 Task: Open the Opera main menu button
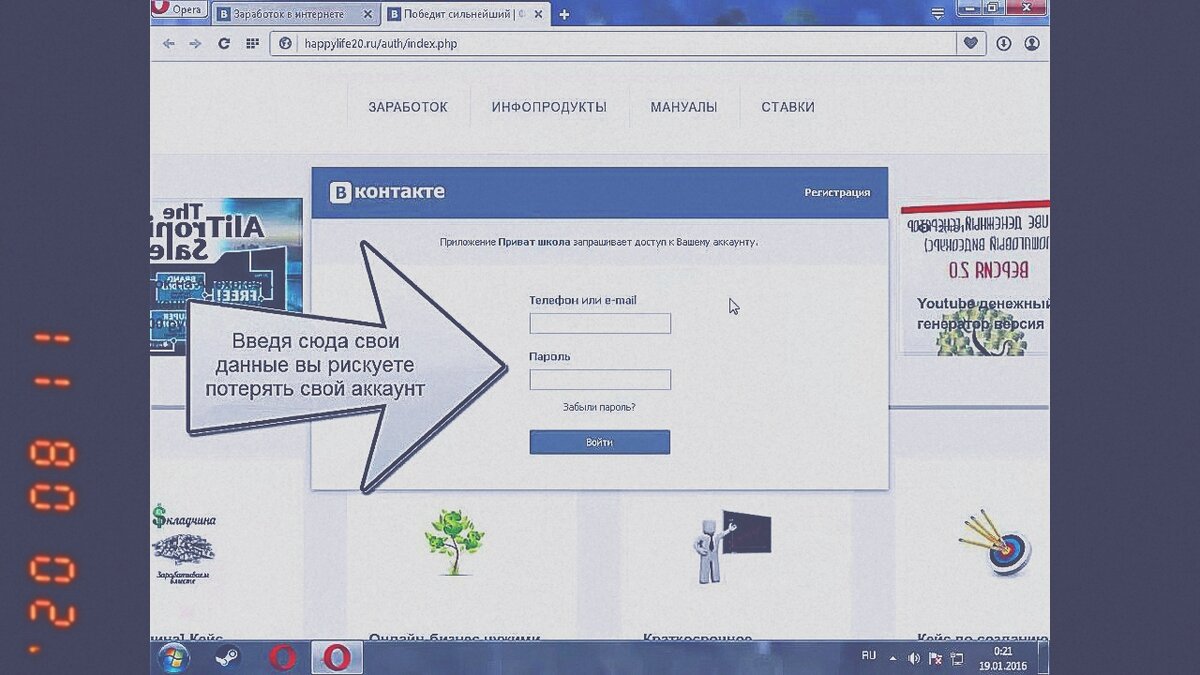coord(178,10)
